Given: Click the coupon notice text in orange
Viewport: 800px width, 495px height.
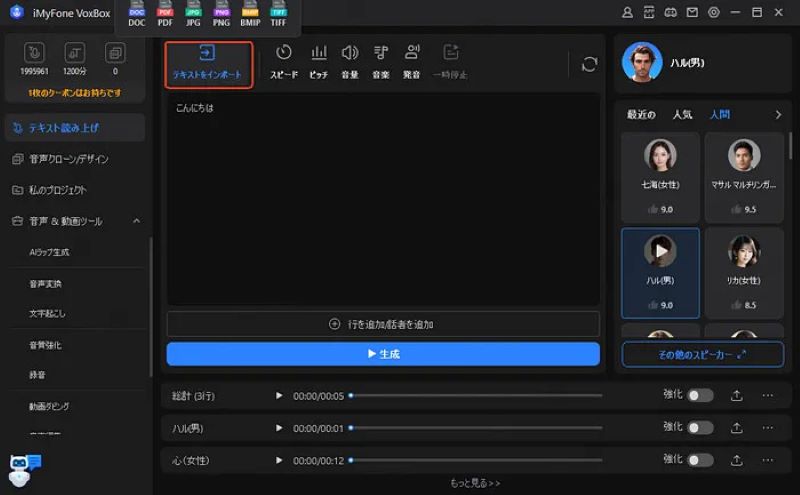Looking at the screenshot, I should point(74,93).
